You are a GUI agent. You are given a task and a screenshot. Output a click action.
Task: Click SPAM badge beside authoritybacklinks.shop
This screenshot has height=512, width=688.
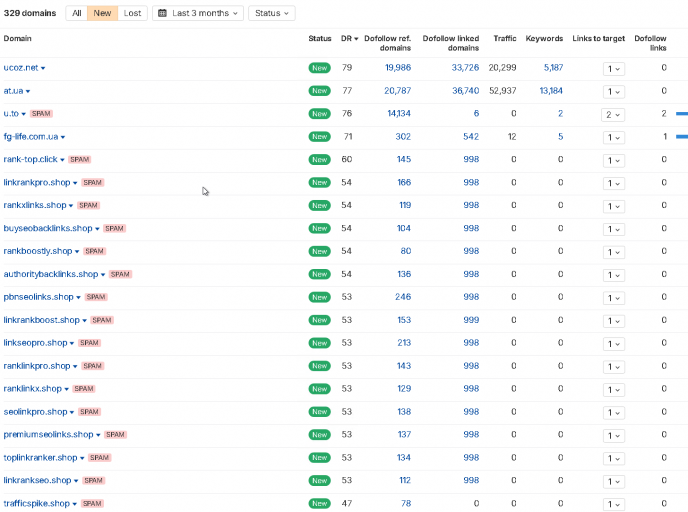(120, 274)
